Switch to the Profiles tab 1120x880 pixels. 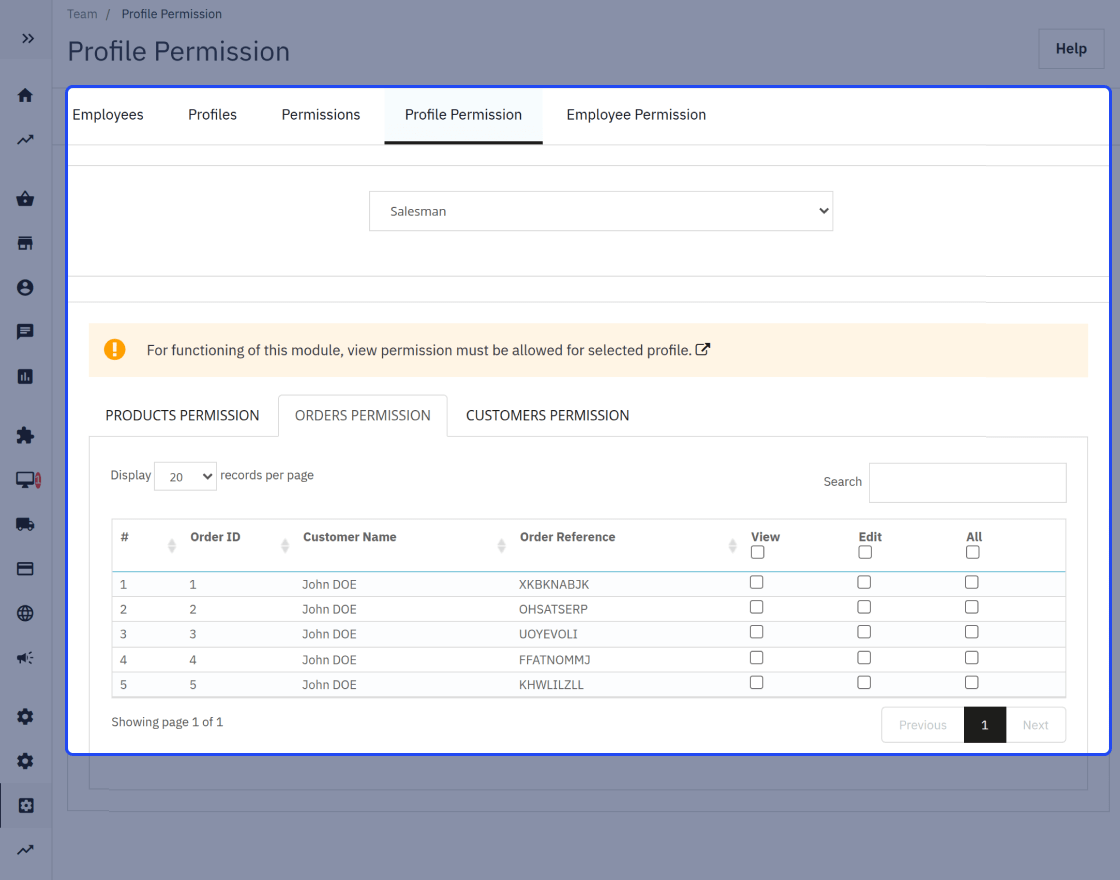click(212, 115)
